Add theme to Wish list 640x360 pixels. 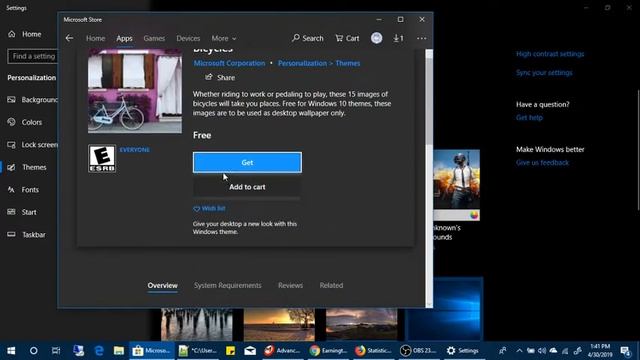pyautogui.click(x=209, y=209)
